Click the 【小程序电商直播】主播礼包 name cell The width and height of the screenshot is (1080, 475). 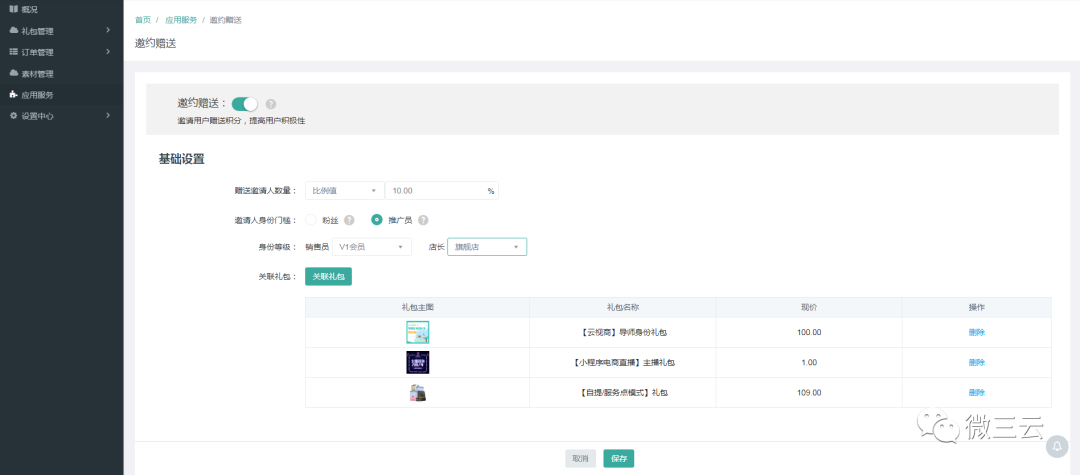pos(623,363)
